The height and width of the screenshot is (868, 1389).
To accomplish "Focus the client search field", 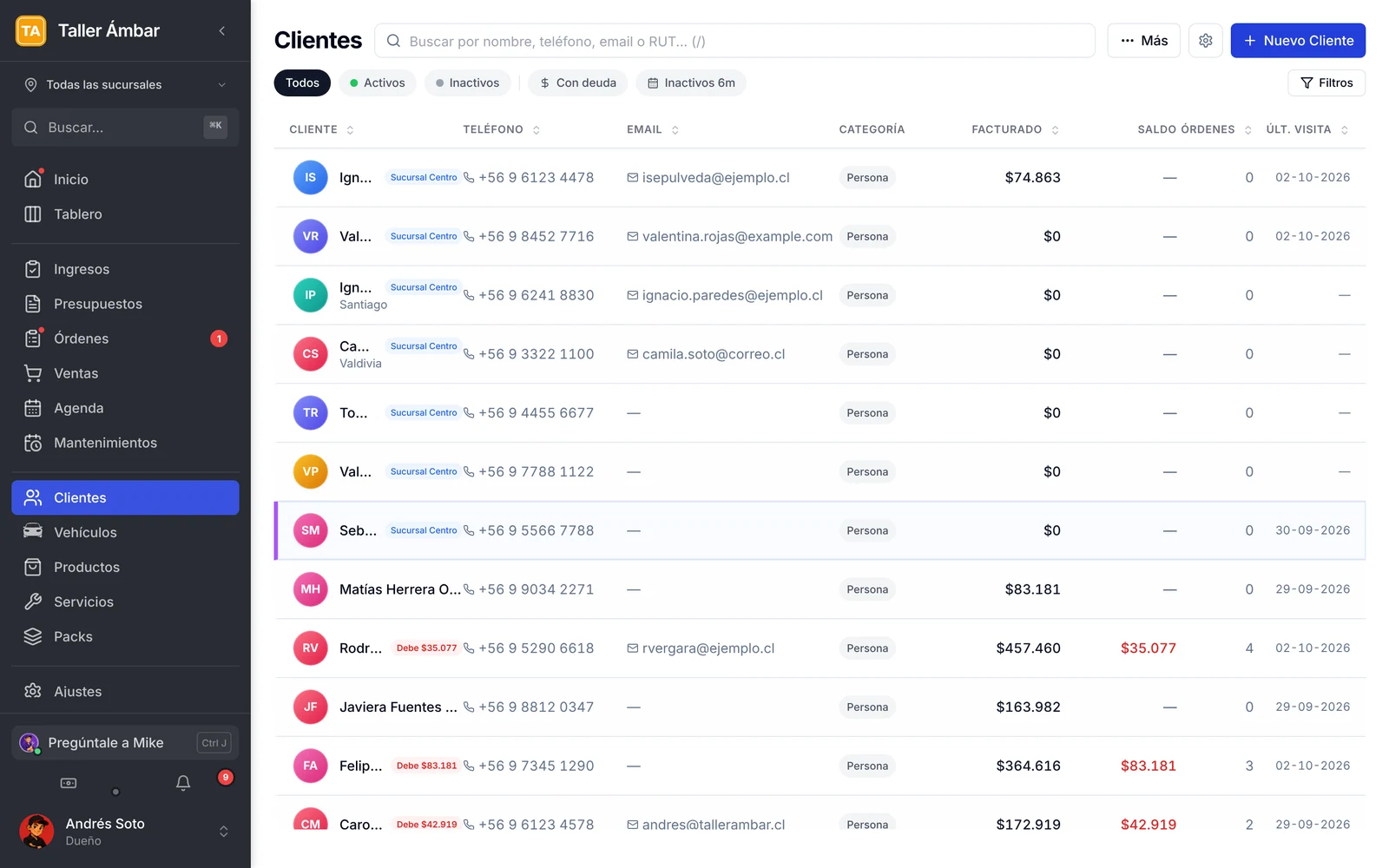I will point(734,41).
